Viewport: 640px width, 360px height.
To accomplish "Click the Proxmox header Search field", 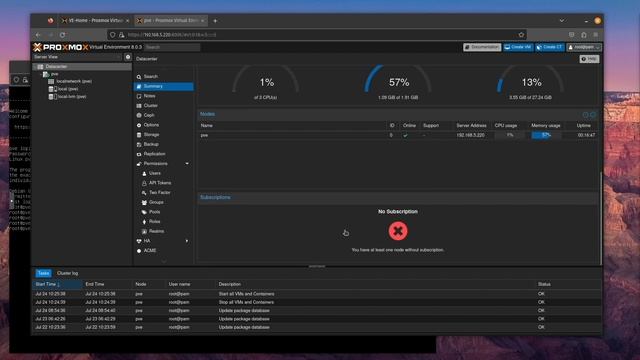I will click(172, 47).
